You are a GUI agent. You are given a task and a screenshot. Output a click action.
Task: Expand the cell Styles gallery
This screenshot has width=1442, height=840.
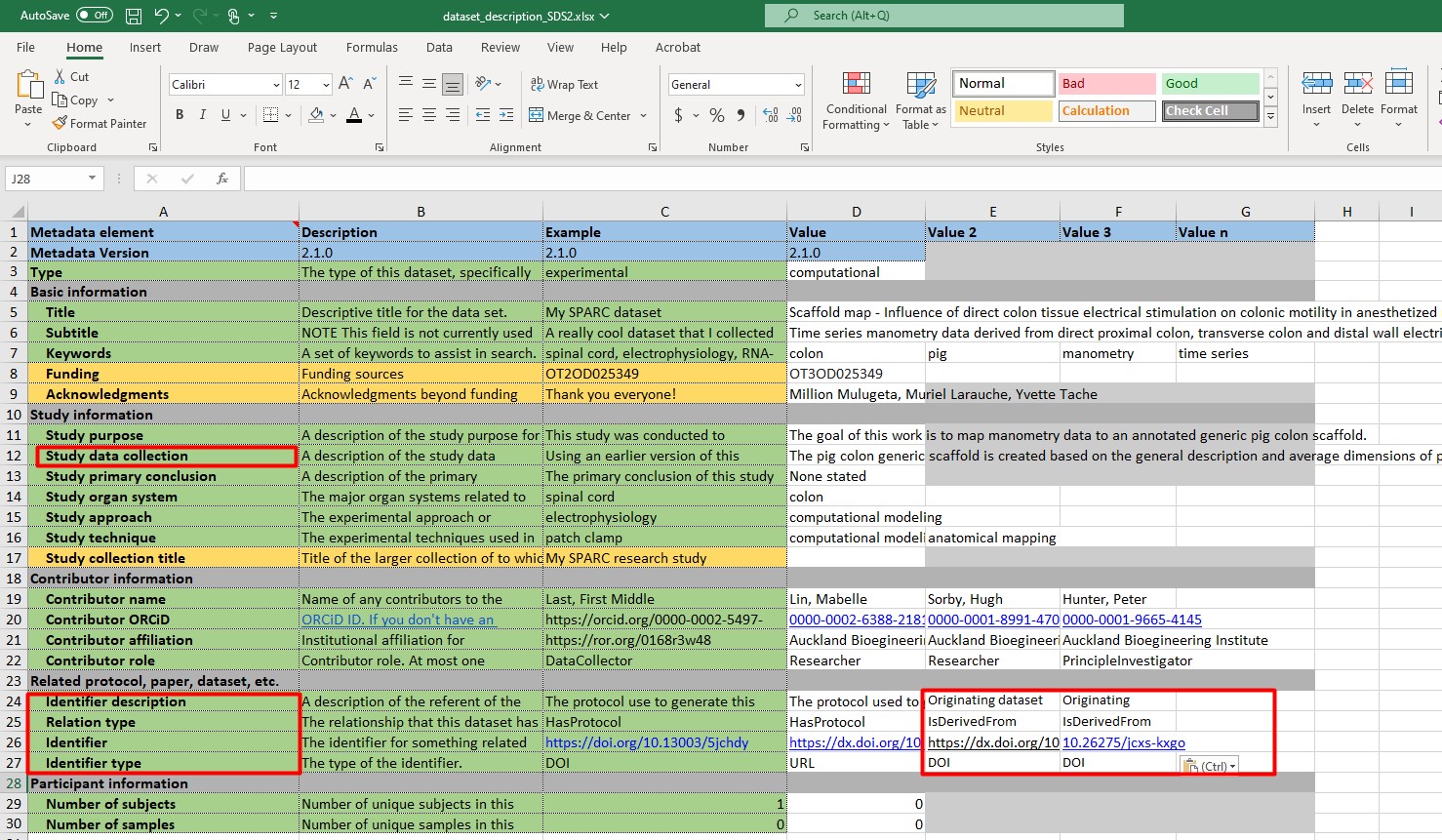[x=1270, y=116]
